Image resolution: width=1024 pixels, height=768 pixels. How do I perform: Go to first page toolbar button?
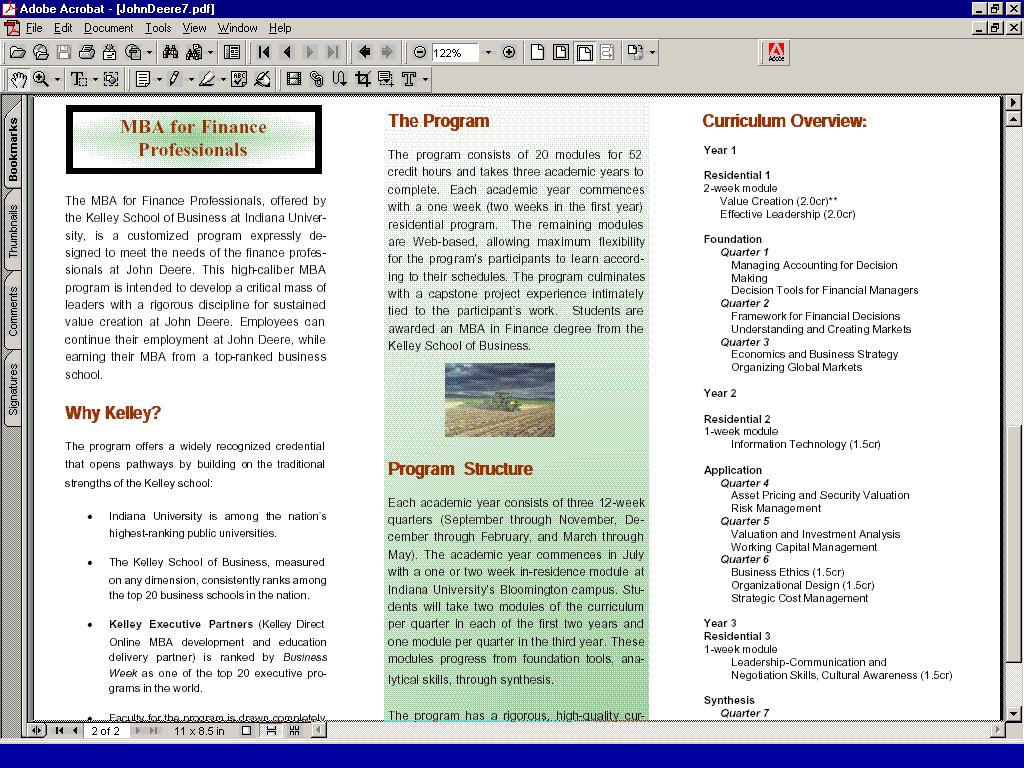264,52
